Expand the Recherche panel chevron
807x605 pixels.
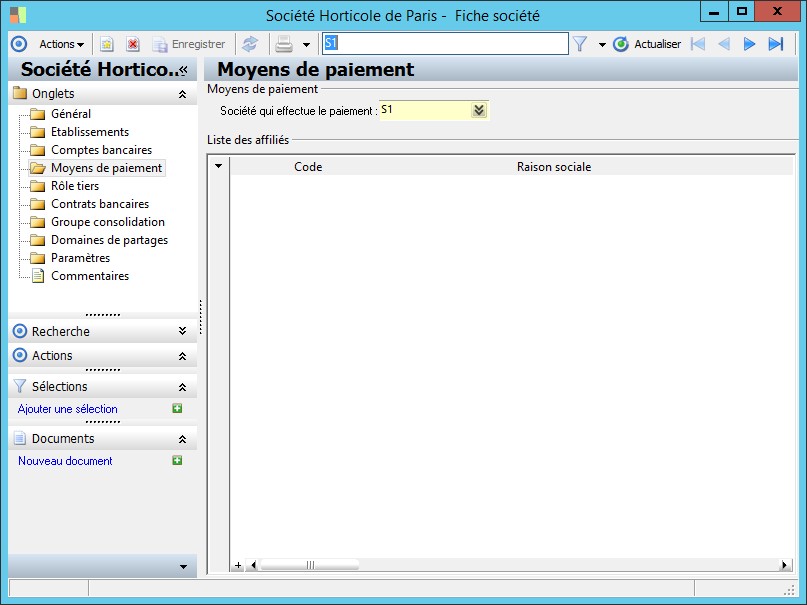(x=182, y=331)
